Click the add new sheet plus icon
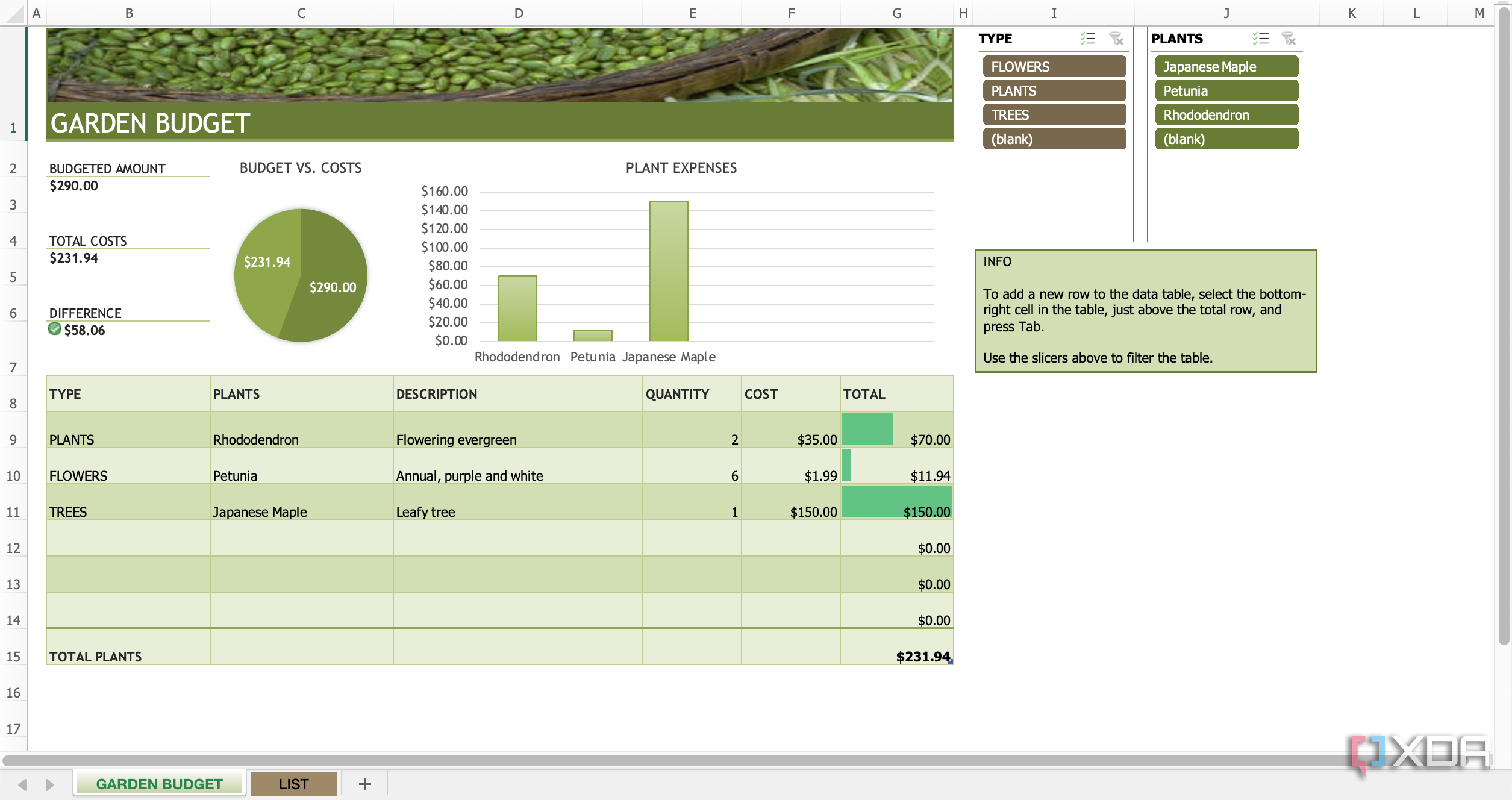Viewport: 1512px width, 800px height. 365,783
